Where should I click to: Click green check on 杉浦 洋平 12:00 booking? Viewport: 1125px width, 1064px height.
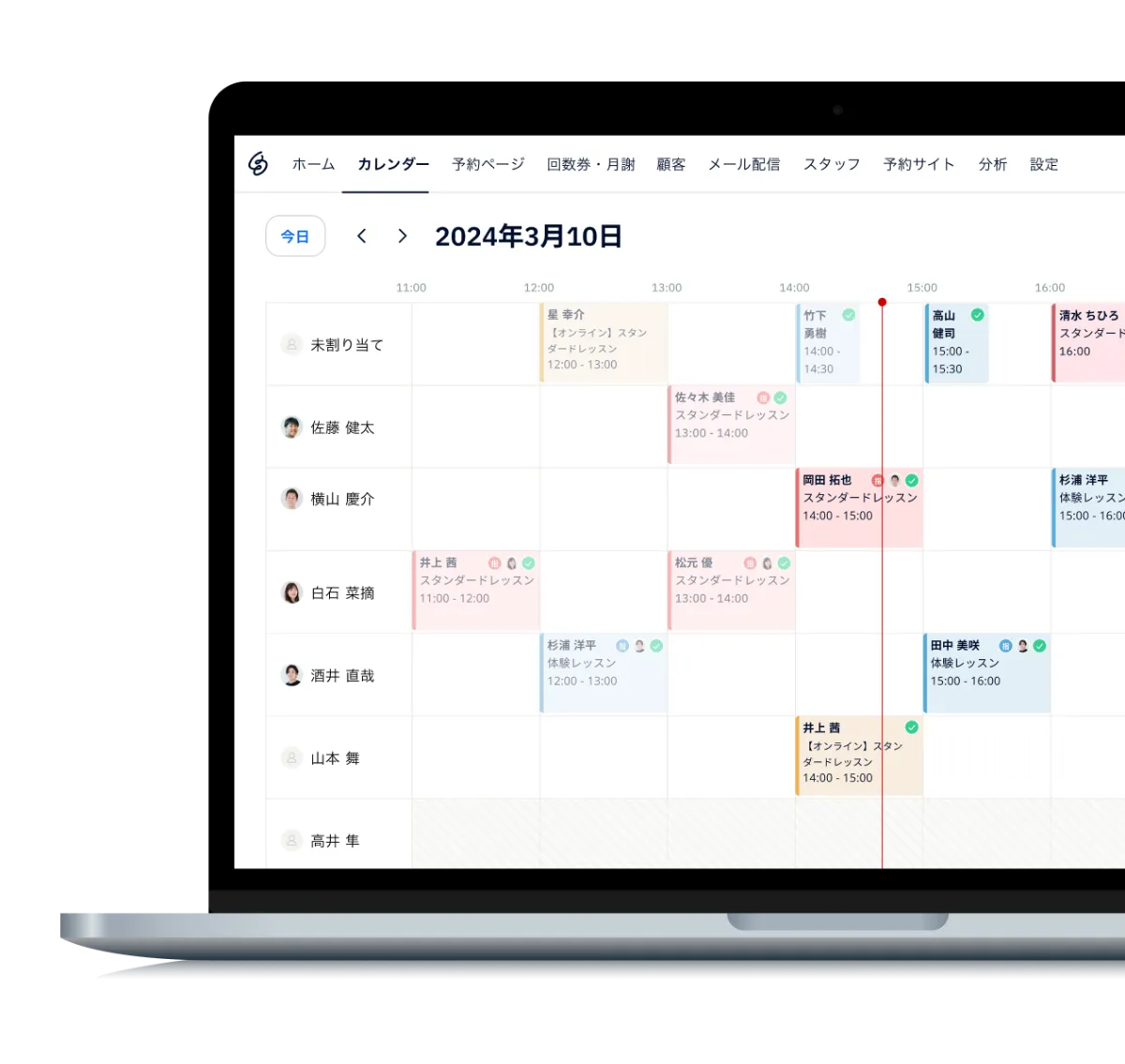tap(656, 646)
